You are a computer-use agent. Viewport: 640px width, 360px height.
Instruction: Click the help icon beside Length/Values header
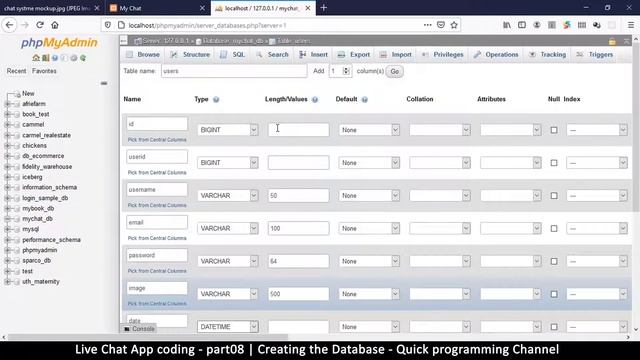tap(315, 100)
